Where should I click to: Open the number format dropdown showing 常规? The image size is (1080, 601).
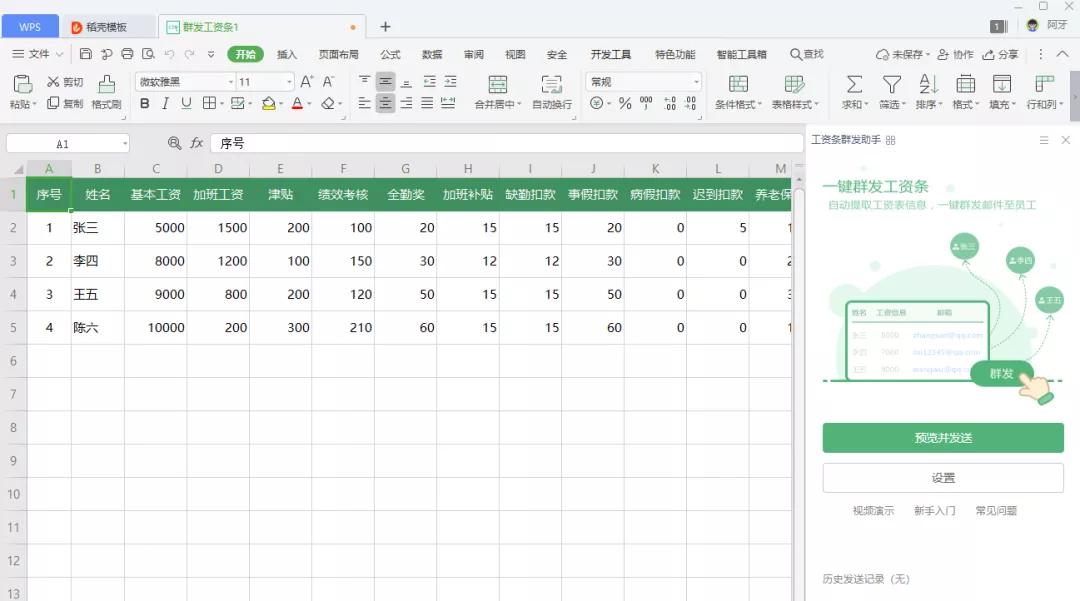tap(641, 81)
